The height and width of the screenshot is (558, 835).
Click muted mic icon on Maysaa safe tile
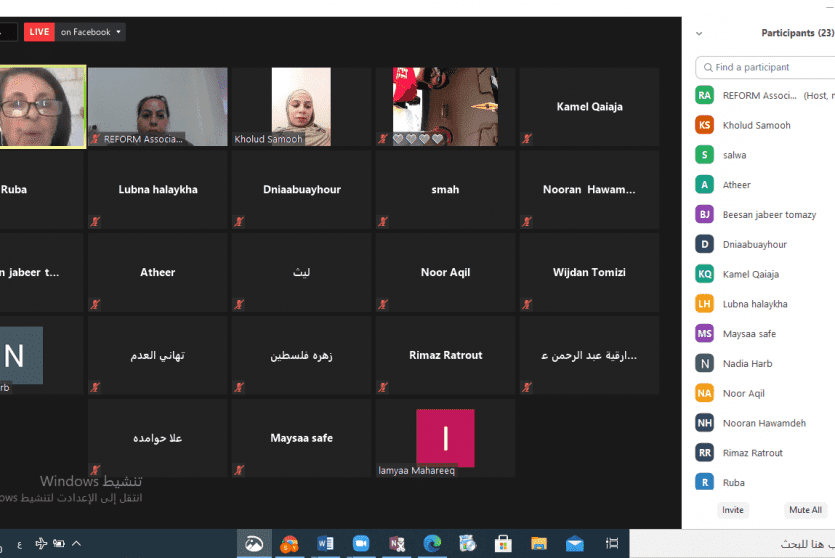[239, 469]
